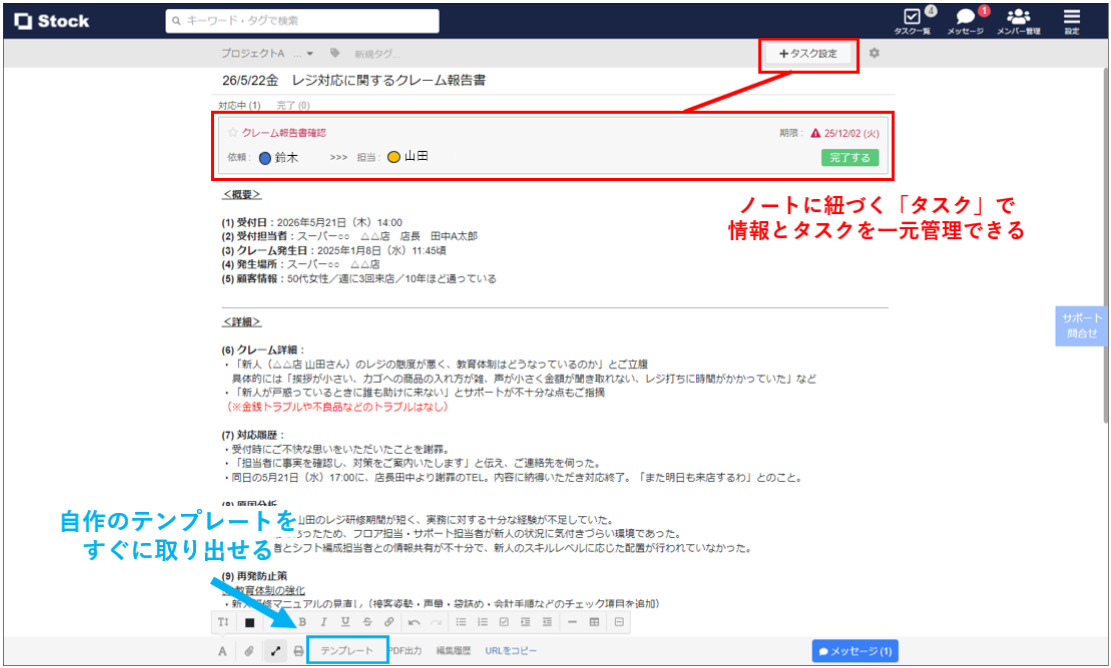Image resolution: width=1111 pixels, height=668 pixels.
Task: Open the タスク一覧 task list icon
Action: pyautogui.click(x=913, y=16)
